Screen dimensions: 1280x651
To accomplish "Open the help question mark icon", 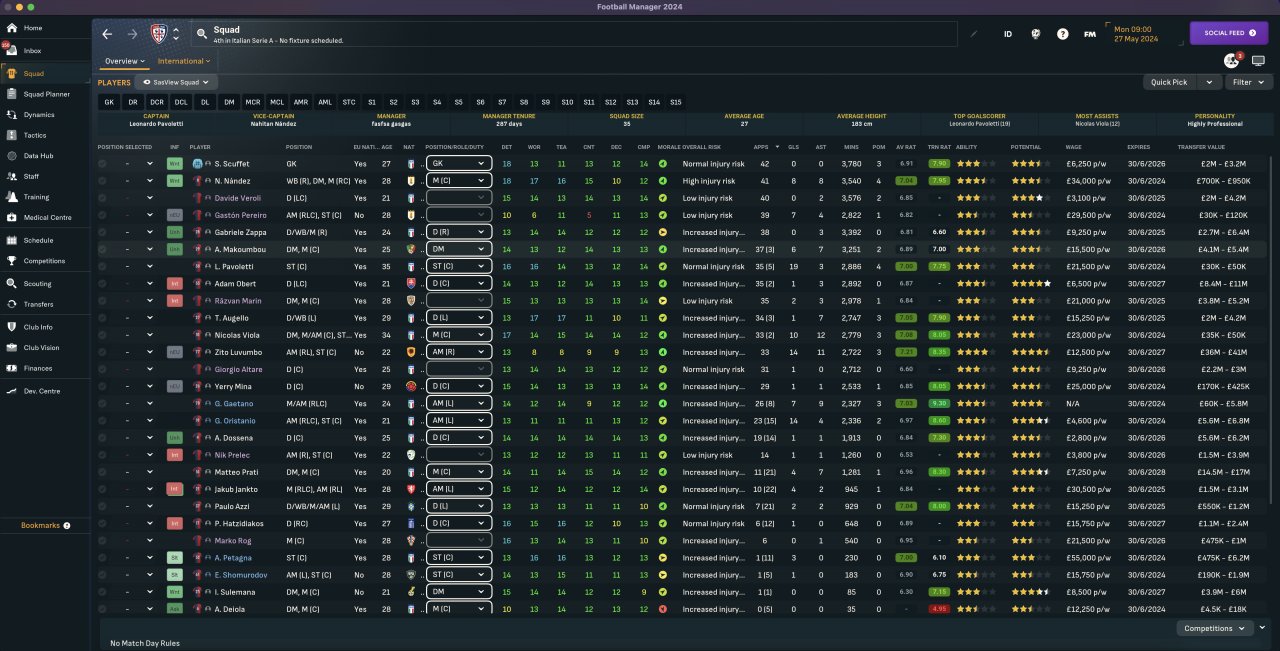I will pos(1062,34).
